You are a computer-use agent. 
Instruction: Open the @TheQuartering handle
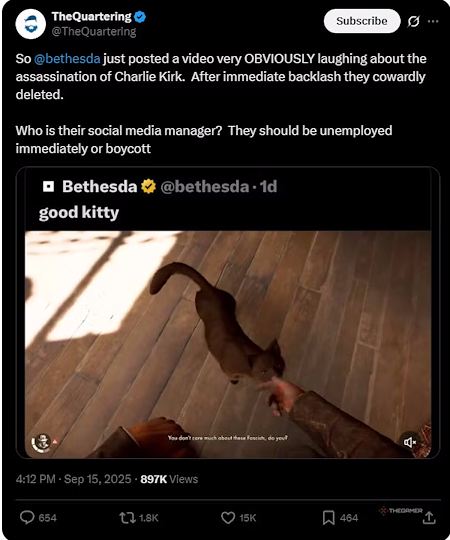click(94, 32)
